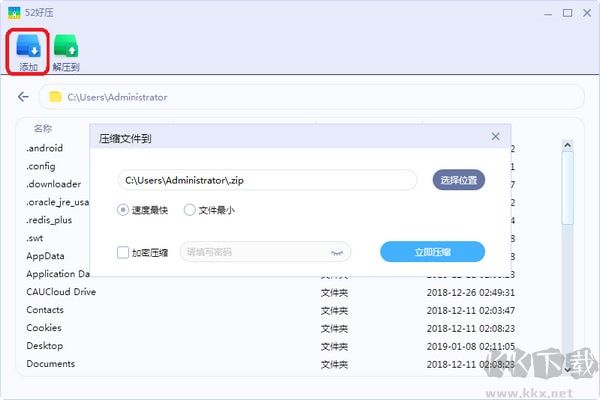Click the output path field ending in .zip
This screenshot has height=400, width=600.
[x=265, y=180]
